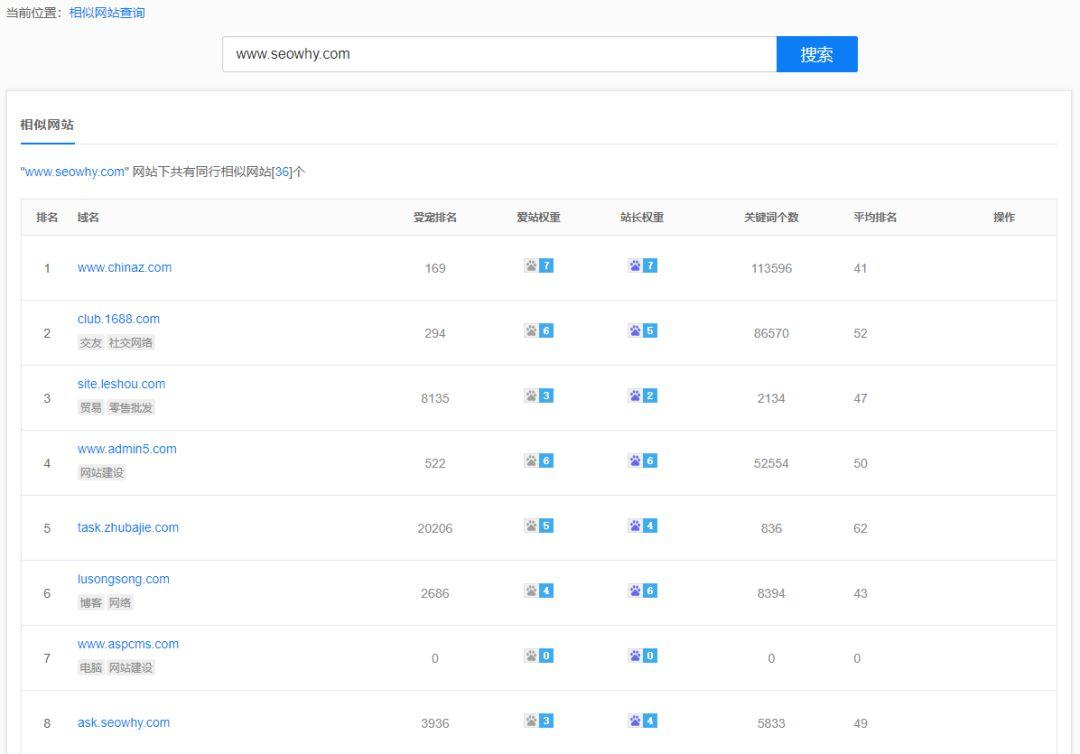Click the 站长权重 6 badge for lusongsong.com
This screenshot has width=1080, height=754.
coord(643,591)
